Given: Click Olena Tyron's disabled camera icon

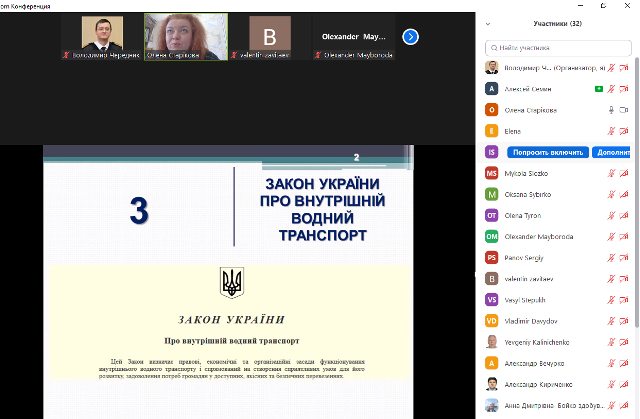Looking at the screenshot, I should [625, 215].
